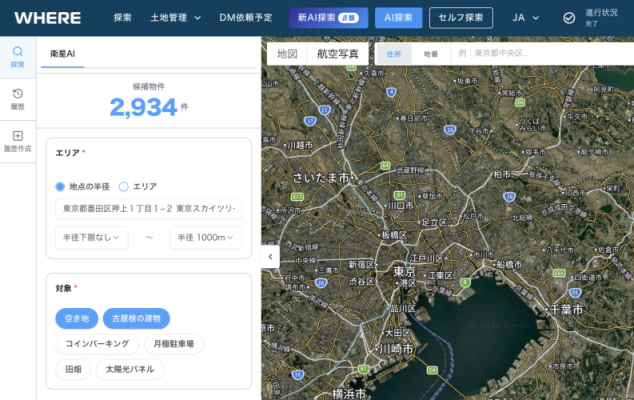Toggle the 月極駐車場 target chip
The height and width of the screenshot is (400, 634).
coord(173,344)
